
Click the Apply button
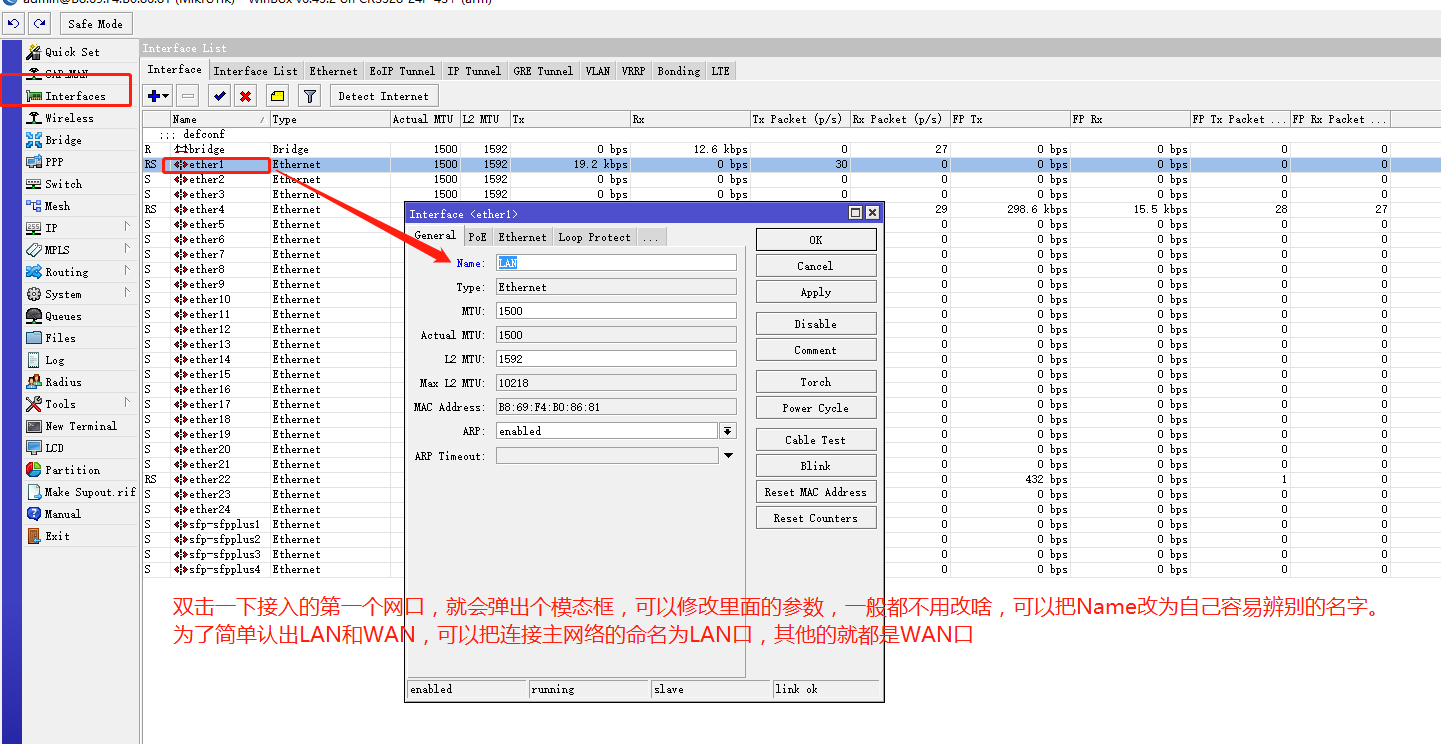coord(816,292)
